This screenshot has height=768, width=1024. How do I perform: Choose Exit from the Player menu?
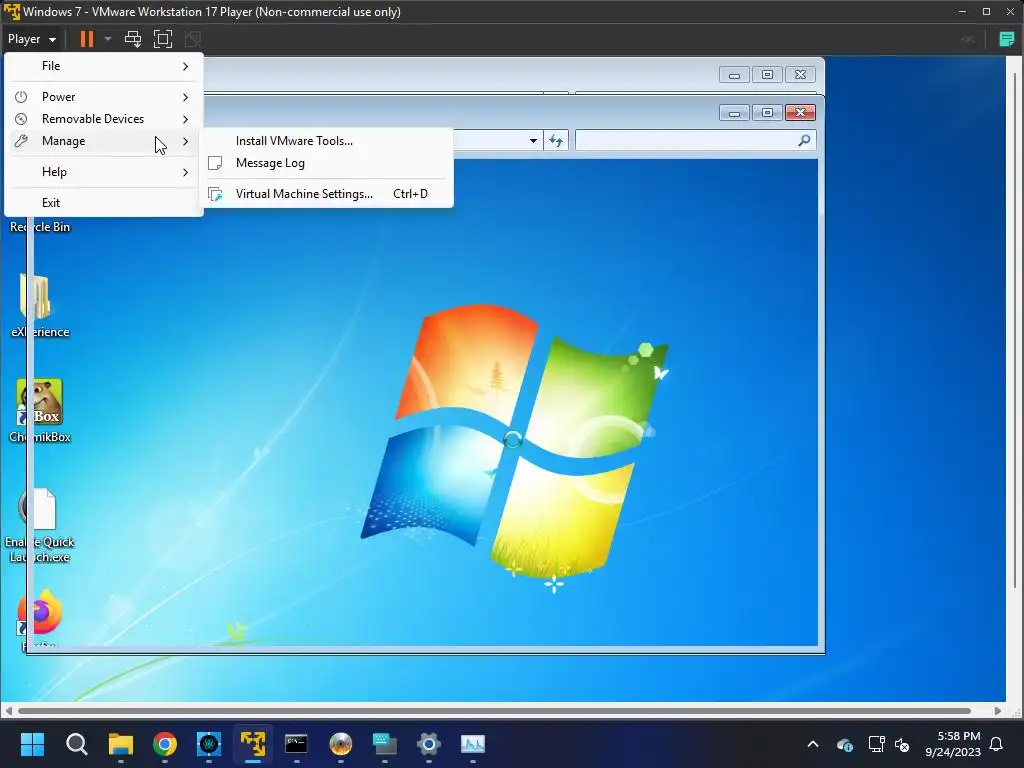(x=103, y=202)
